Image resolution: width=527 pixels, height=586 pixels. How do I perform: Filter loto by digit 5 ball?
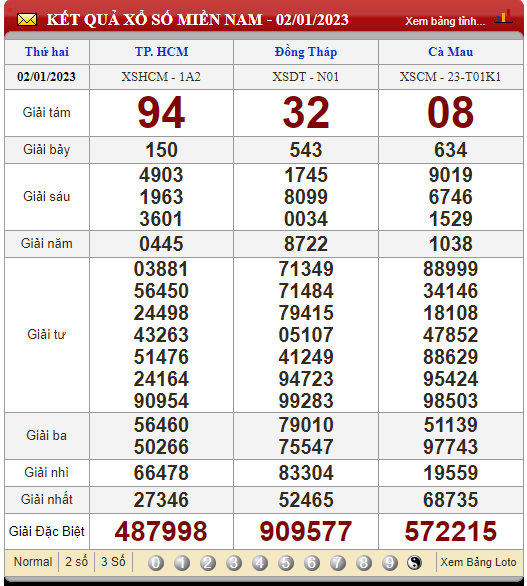(x=286, y=562)
